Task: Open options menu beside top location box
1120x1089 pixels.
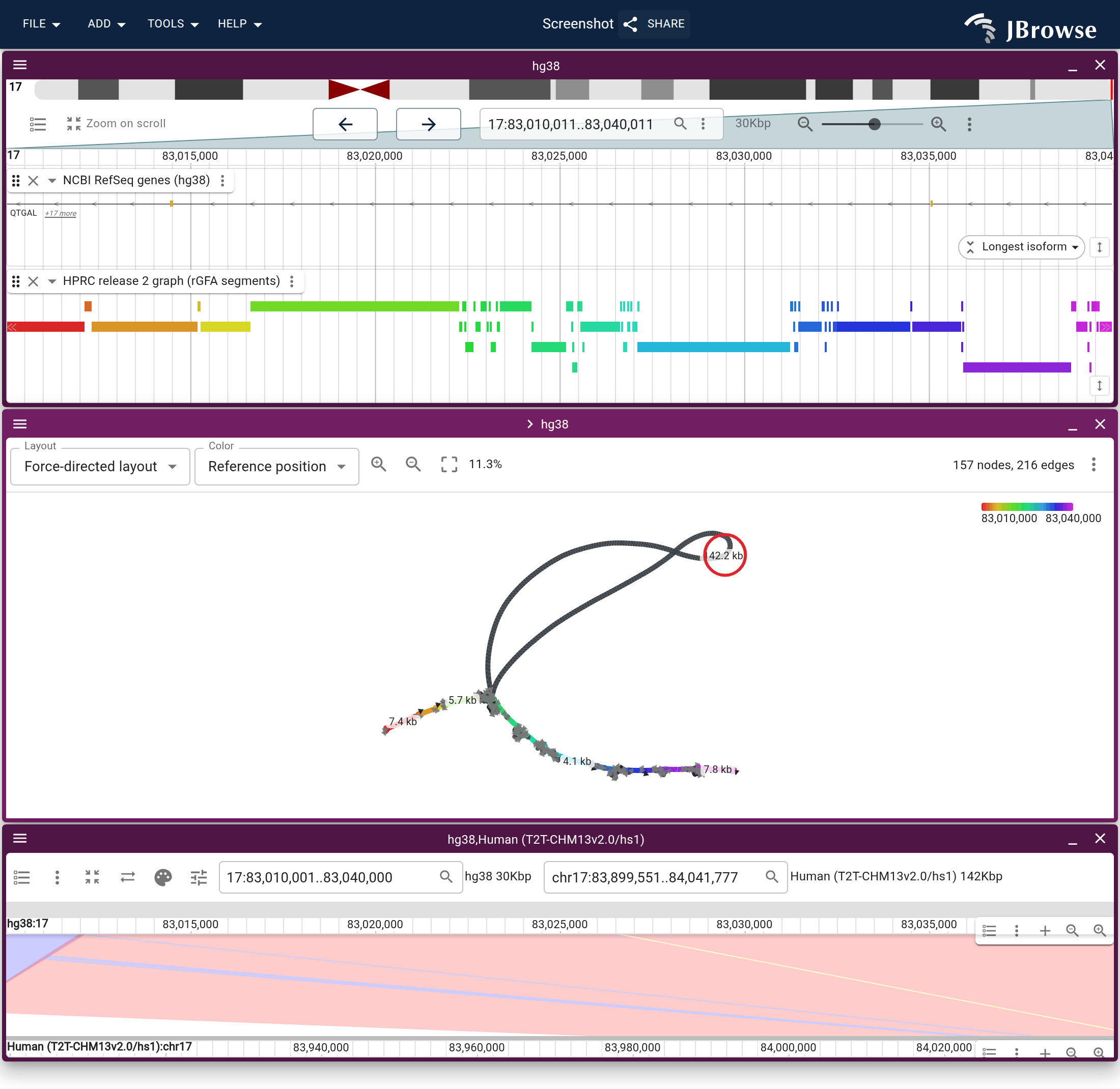Action: click(x=703, y=124)
